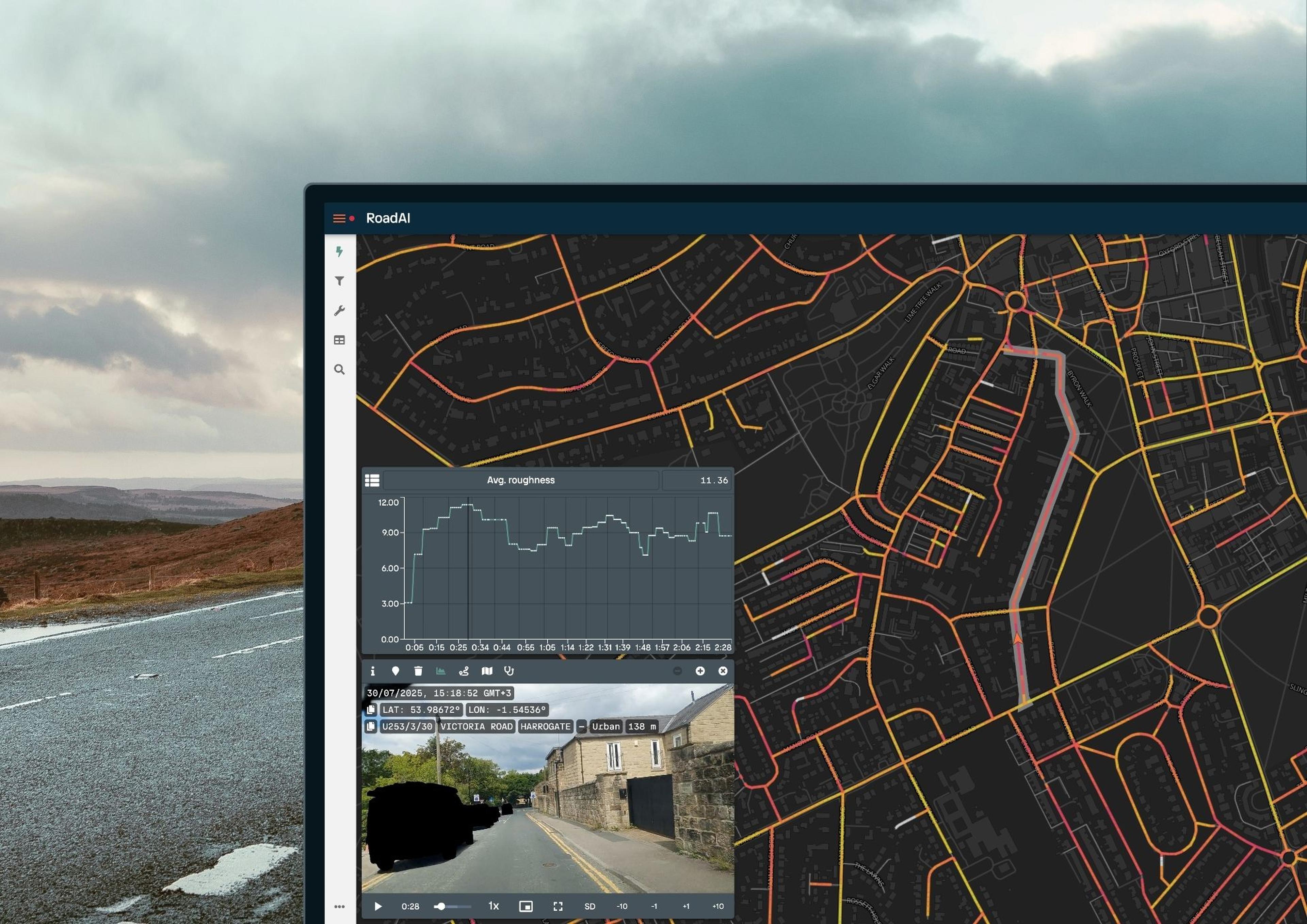The height and width of the screenshot is (924, 1307).
Task: Open the RoadAI hamburger menu
Action: [x=339, y=218]
